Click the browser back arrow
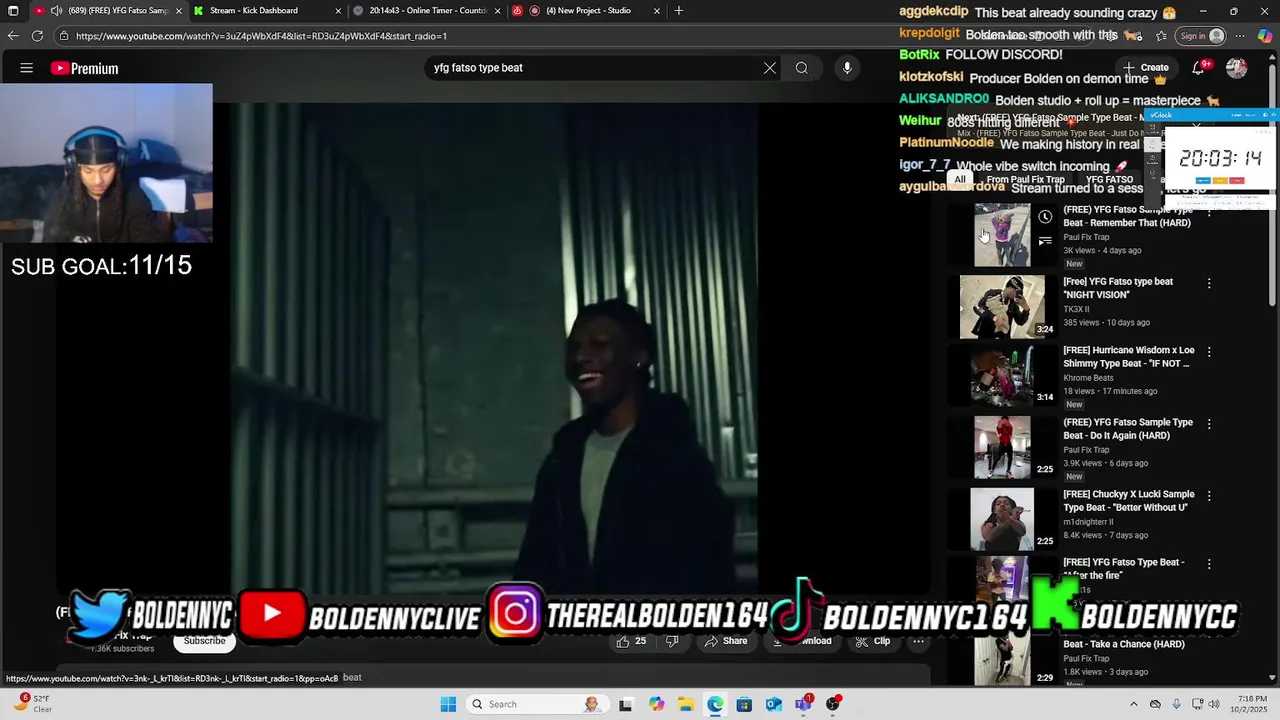The image size is (1280, 720). 13,36
